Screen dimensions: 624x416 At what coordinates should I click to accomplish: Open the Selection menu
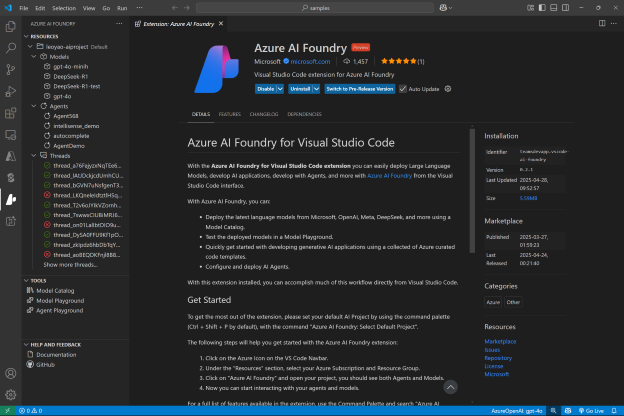(x=64, y=8)
